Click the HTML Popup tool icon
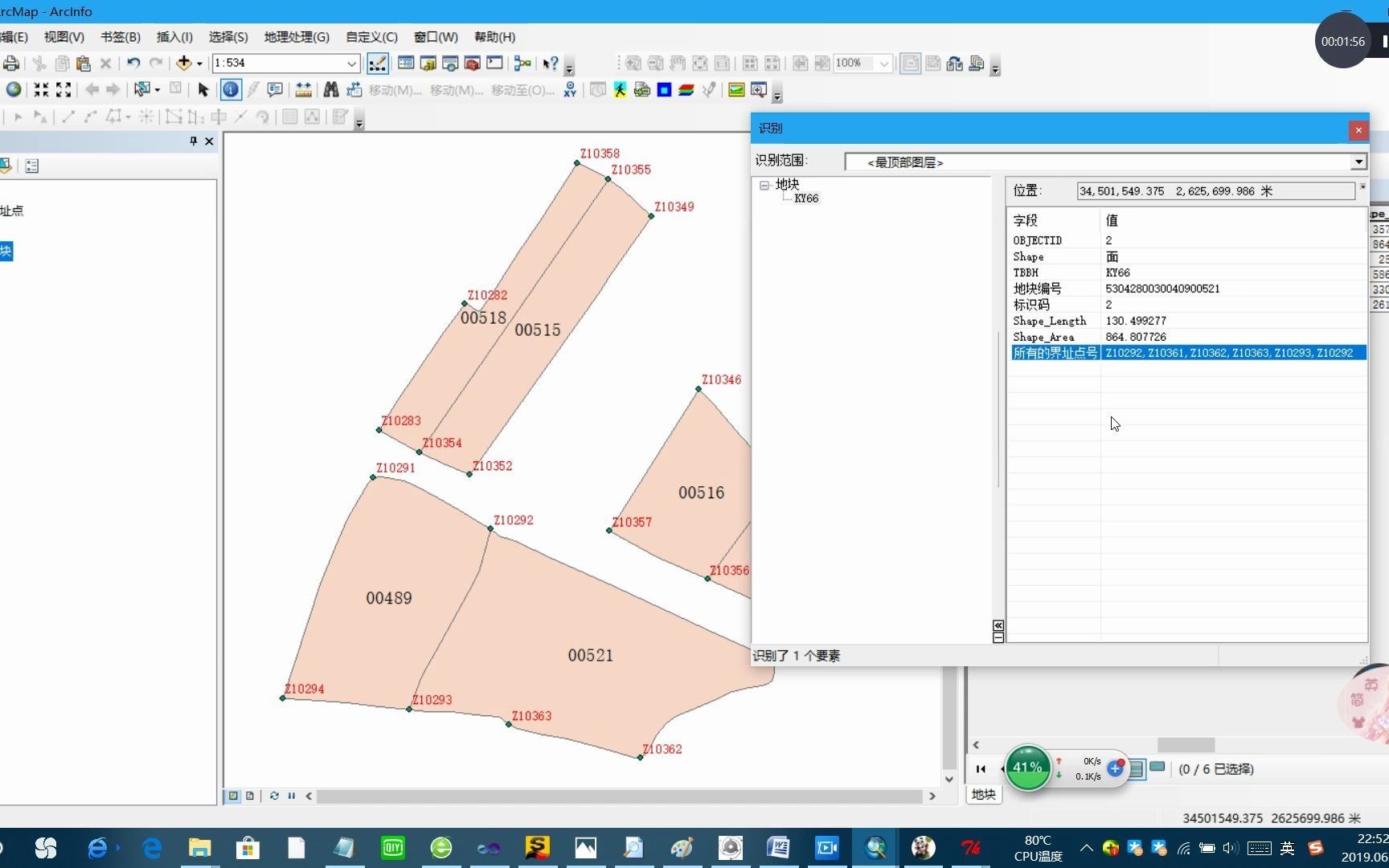 (x=275, y=89)
